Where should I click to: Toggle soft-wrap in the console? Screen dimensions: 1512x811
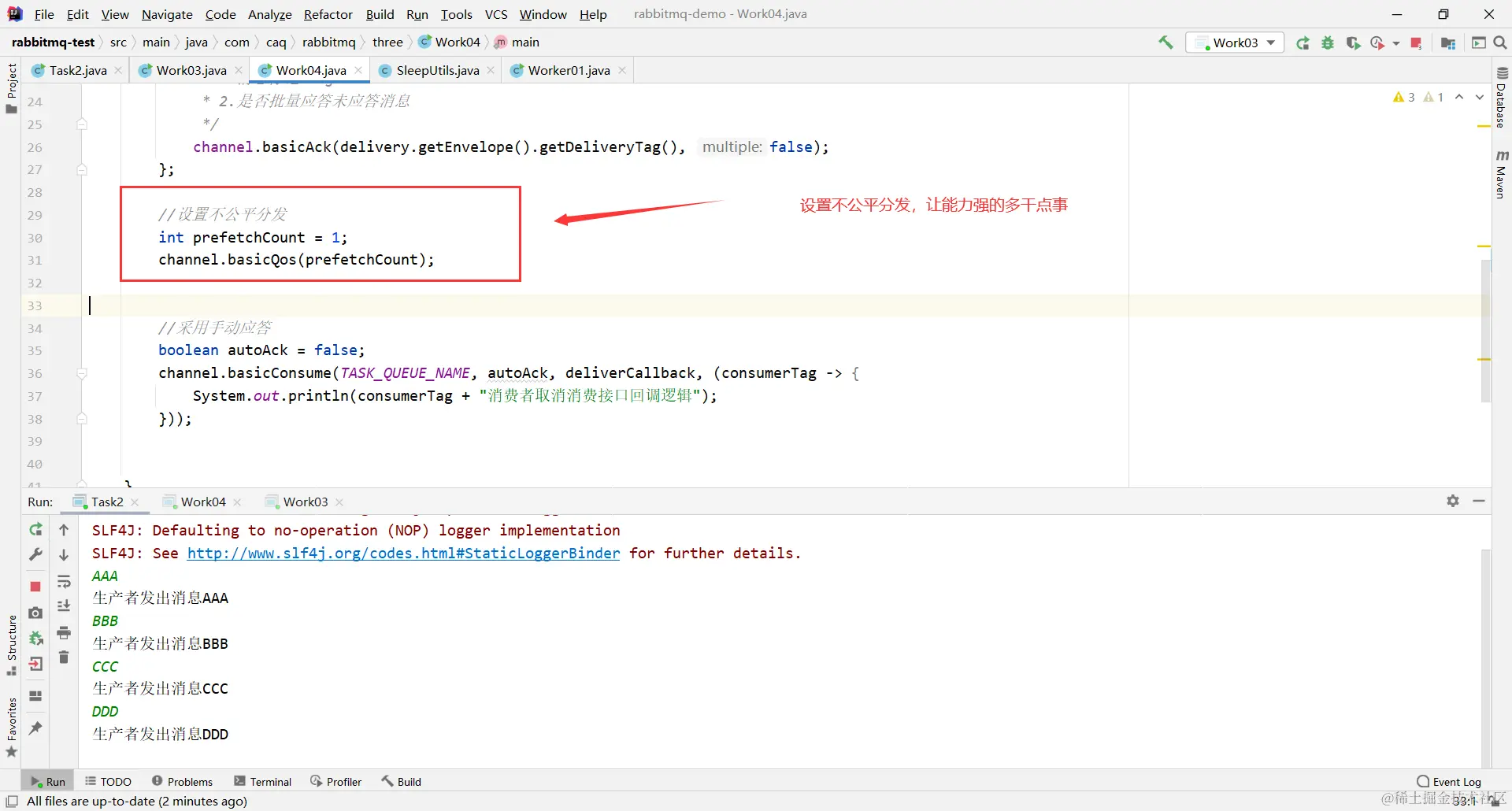click(64, 582)
